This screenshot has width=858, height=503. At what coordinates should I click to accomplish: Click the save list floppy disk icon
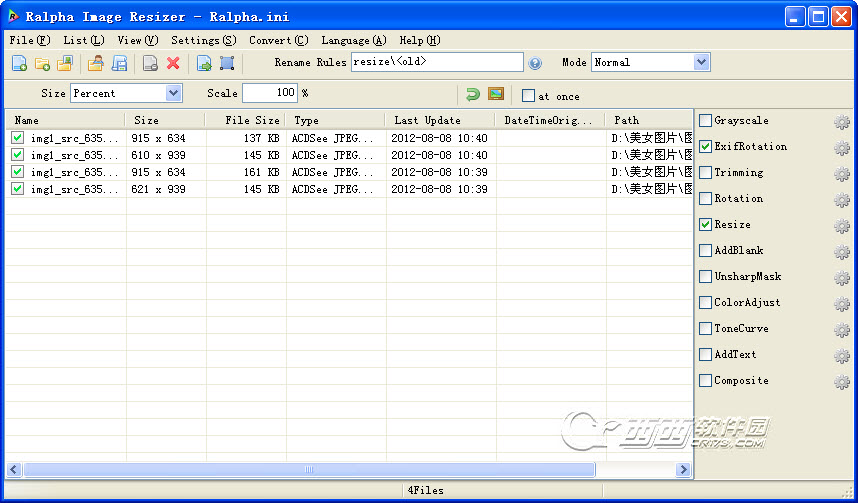(119, 63)
